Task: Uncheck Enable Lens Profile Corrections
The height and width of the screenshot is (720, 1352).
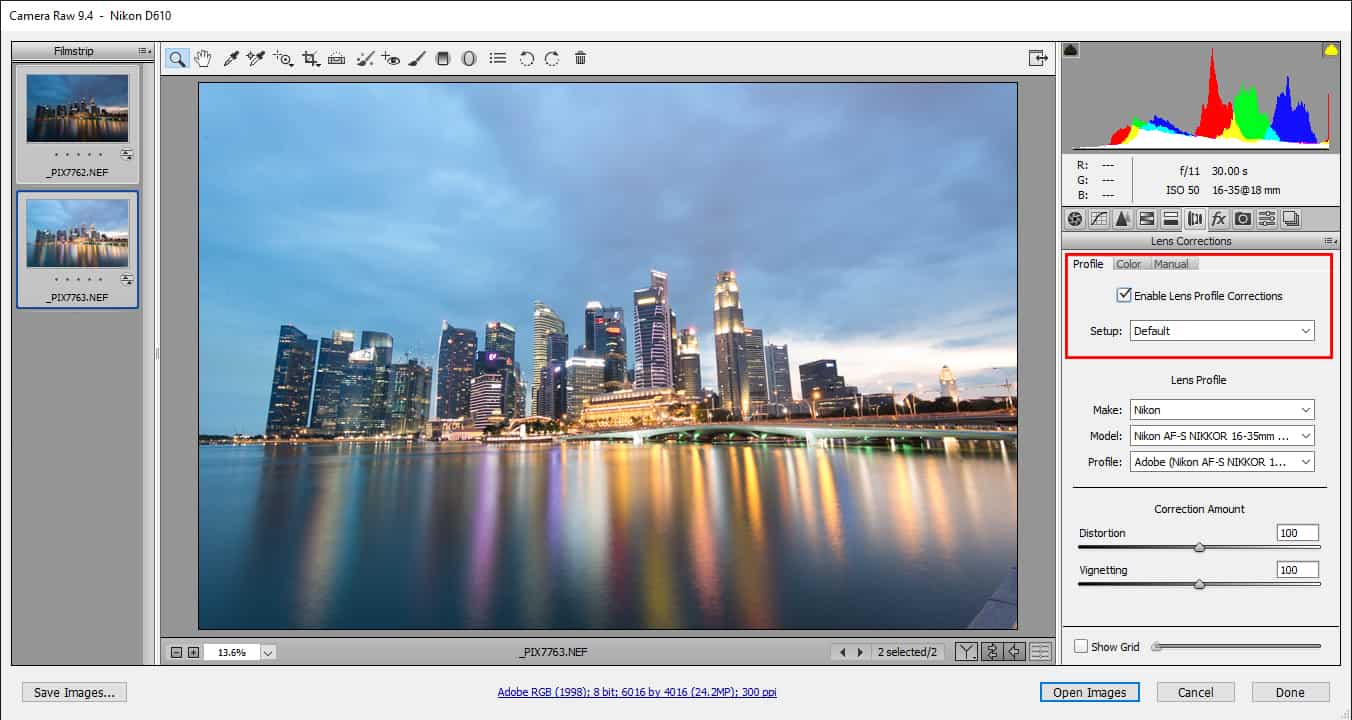Action: pyautogui.click(x=1124, y=296)
